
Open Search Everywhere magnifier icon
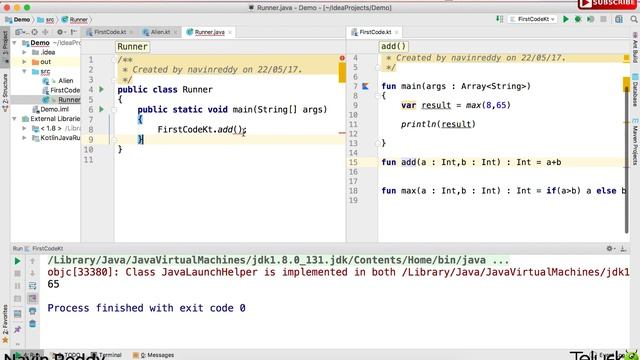coord(634,19)
